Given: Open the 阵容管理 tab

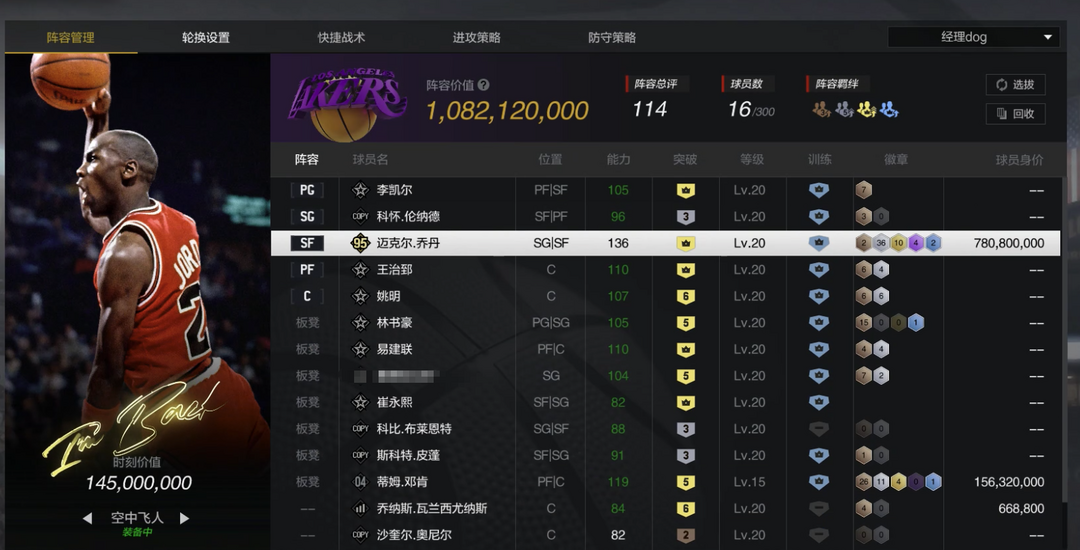Looking at the screenshot, I should (70, 37).
